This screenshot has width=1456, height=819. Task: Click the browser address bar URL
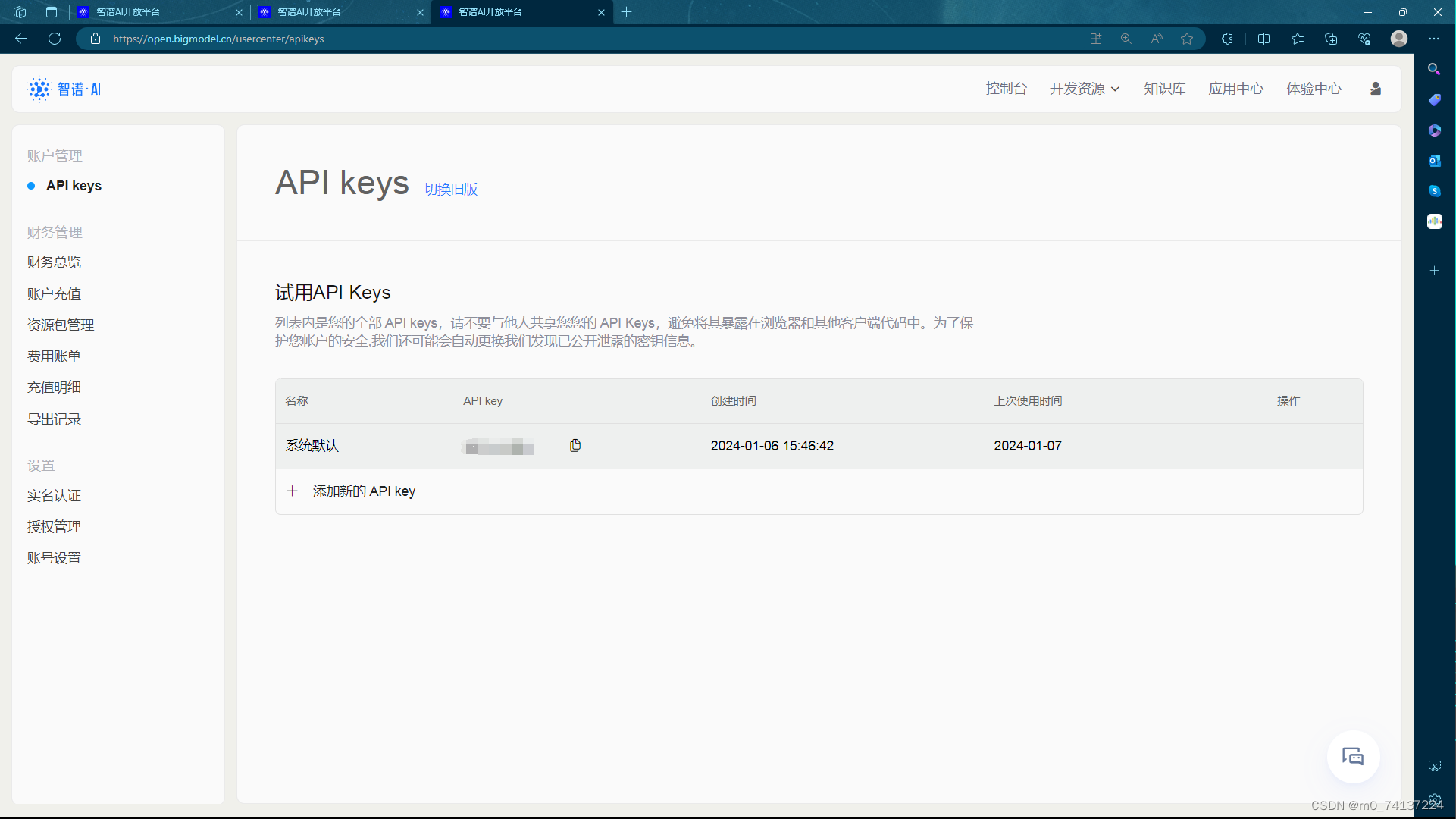(x=218, y=39)
